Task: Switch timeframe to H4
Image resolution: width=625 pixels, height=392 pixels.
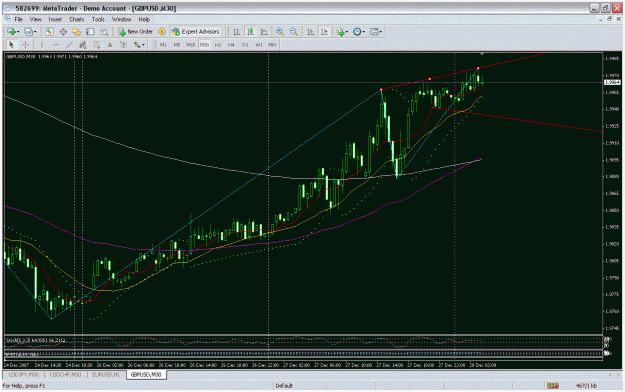Action: pyautogui.click(x=231, y=45)
